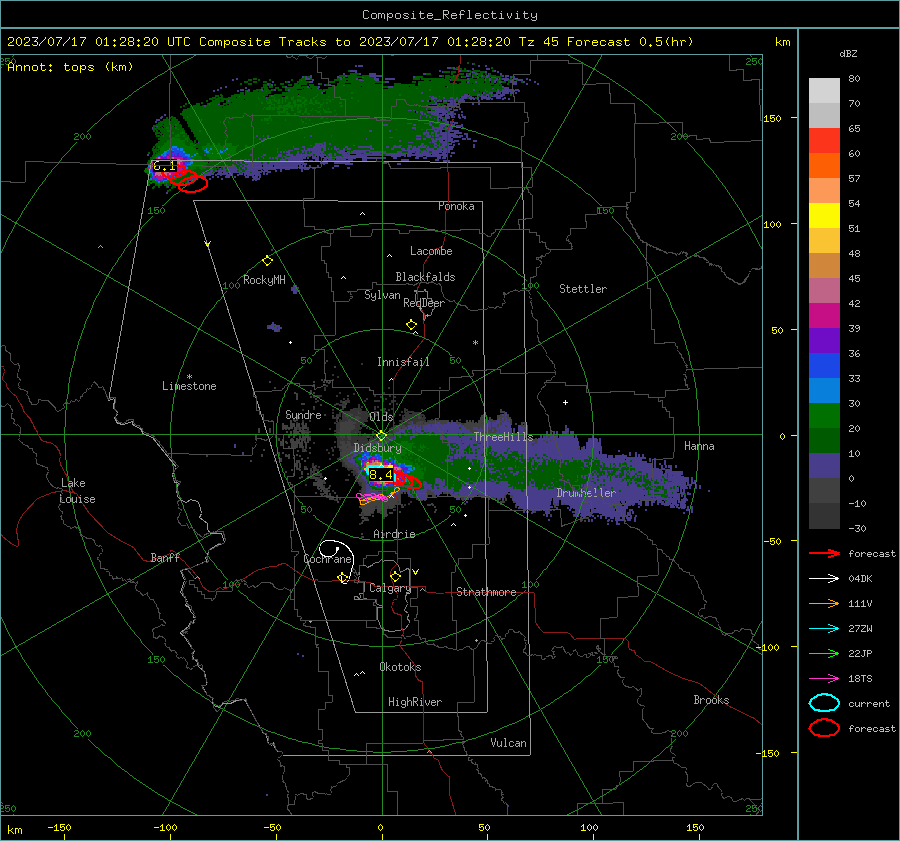The image size is (900, 841).
Task: Click the Drumheller city label
Action: (x=586, y=493)
